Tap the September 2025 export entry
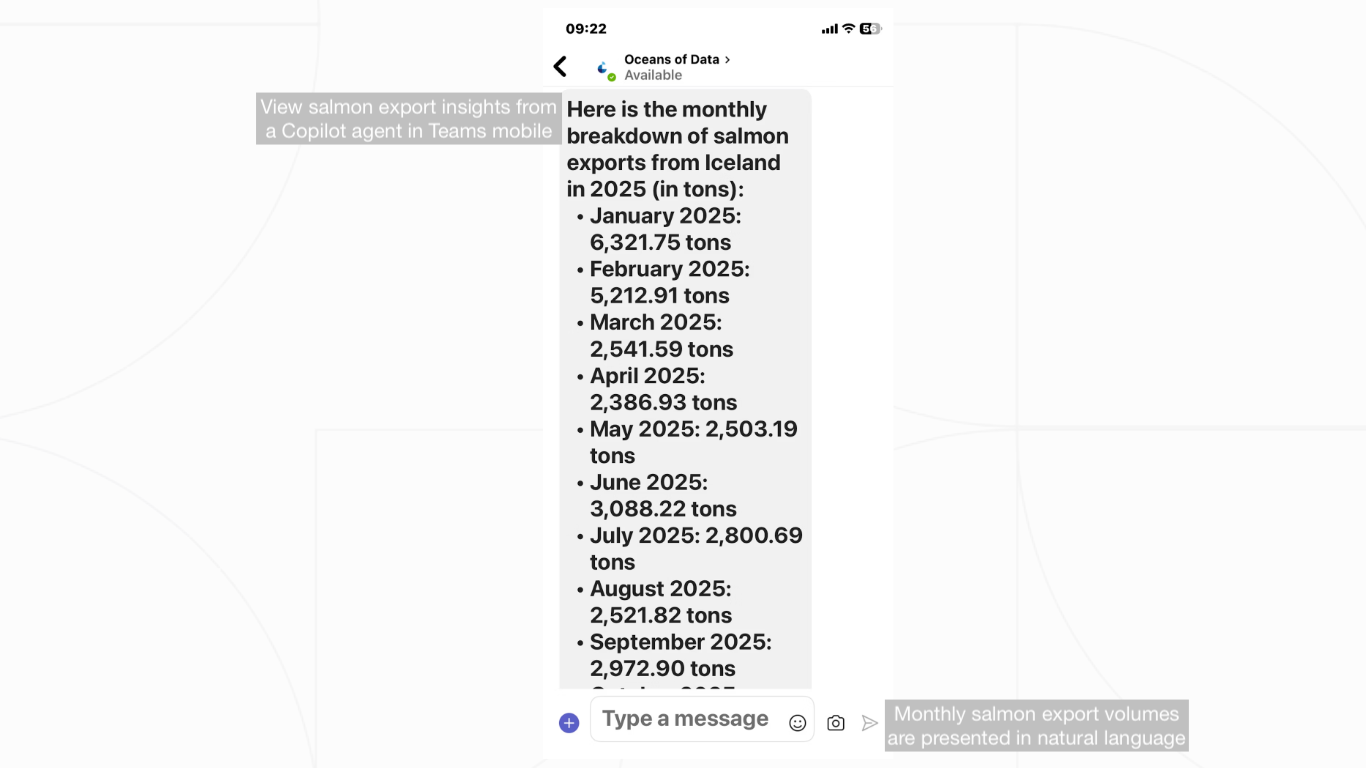1366x768 pixels. (681, 655)
